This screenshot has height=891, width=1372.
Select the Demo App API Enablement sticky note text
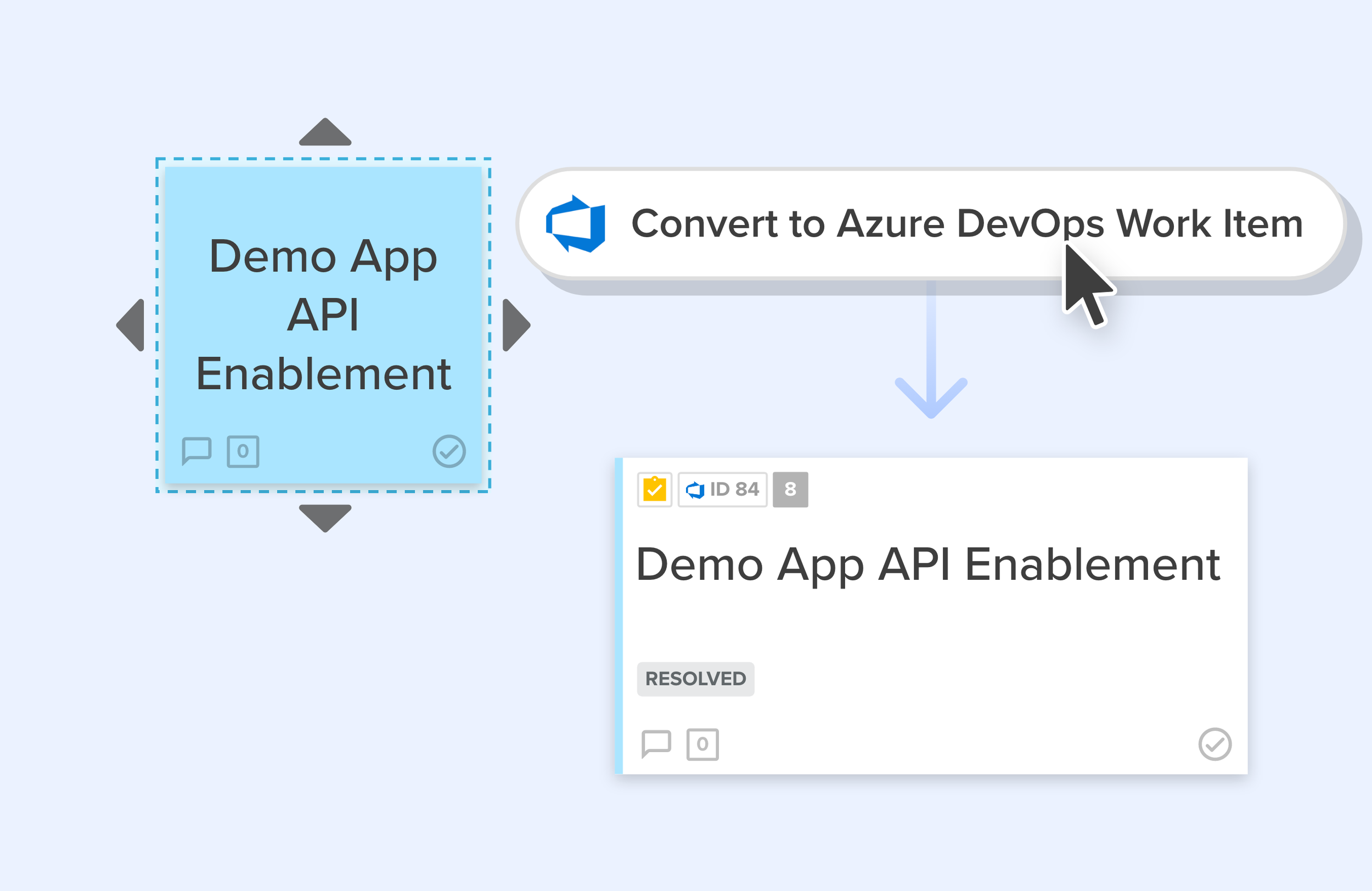coord(323,315)
